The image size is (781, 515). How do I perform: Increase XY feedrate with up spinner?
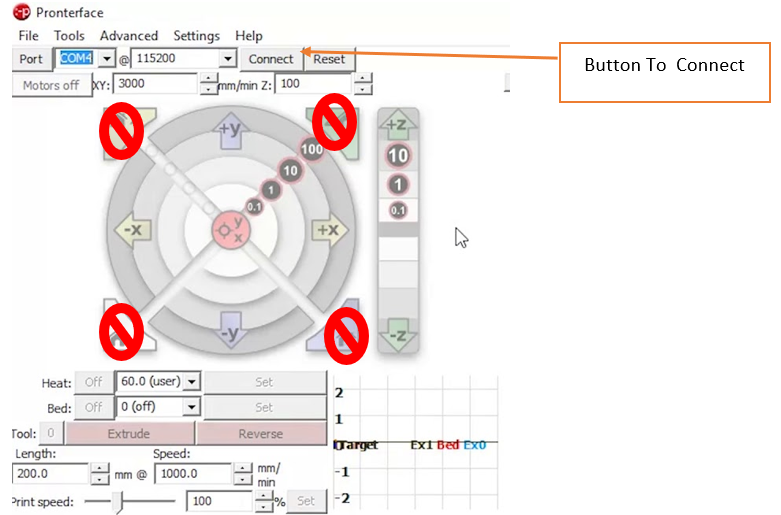pyautogui.click(x=209, y=79)
